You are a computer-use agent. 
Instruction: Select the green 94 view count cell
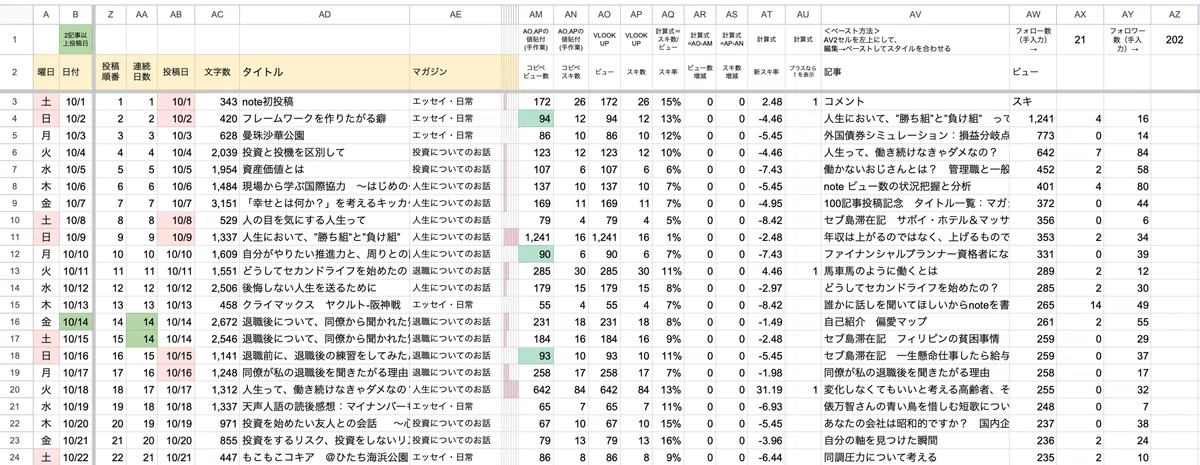coord(537,118)
